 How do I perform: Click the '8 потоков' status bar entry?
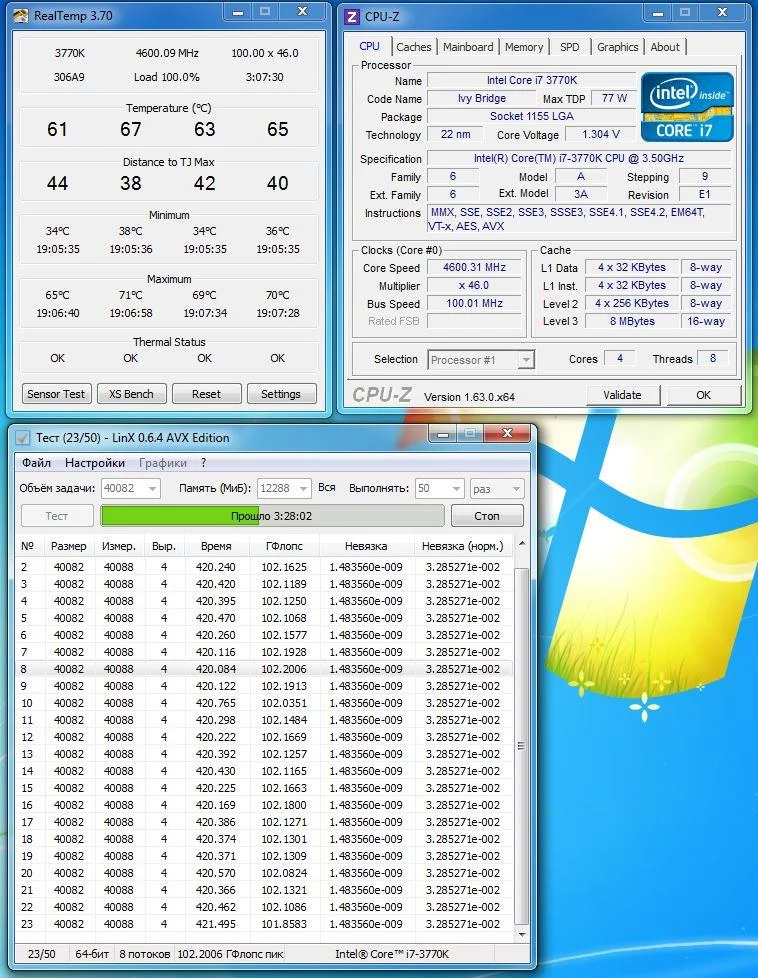(145, 954)
